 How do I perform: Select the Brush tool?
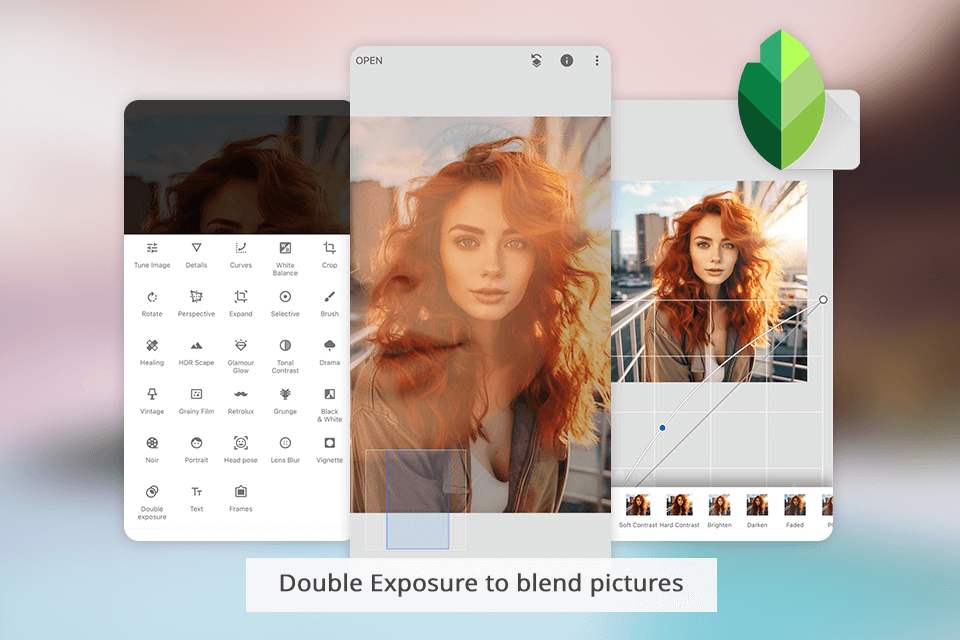click(x=329, y=304)
